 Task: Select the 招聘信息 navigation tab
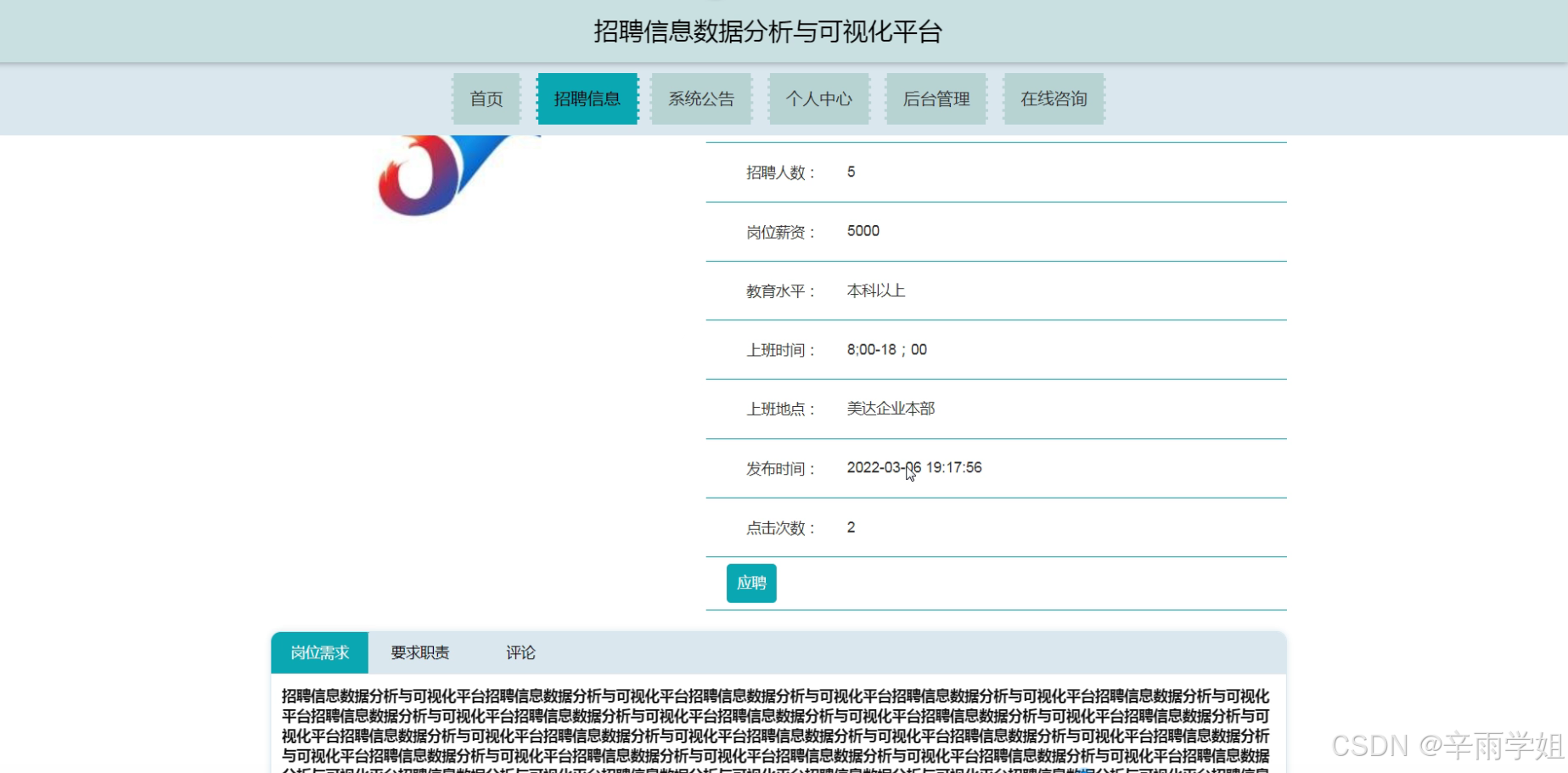587,99
